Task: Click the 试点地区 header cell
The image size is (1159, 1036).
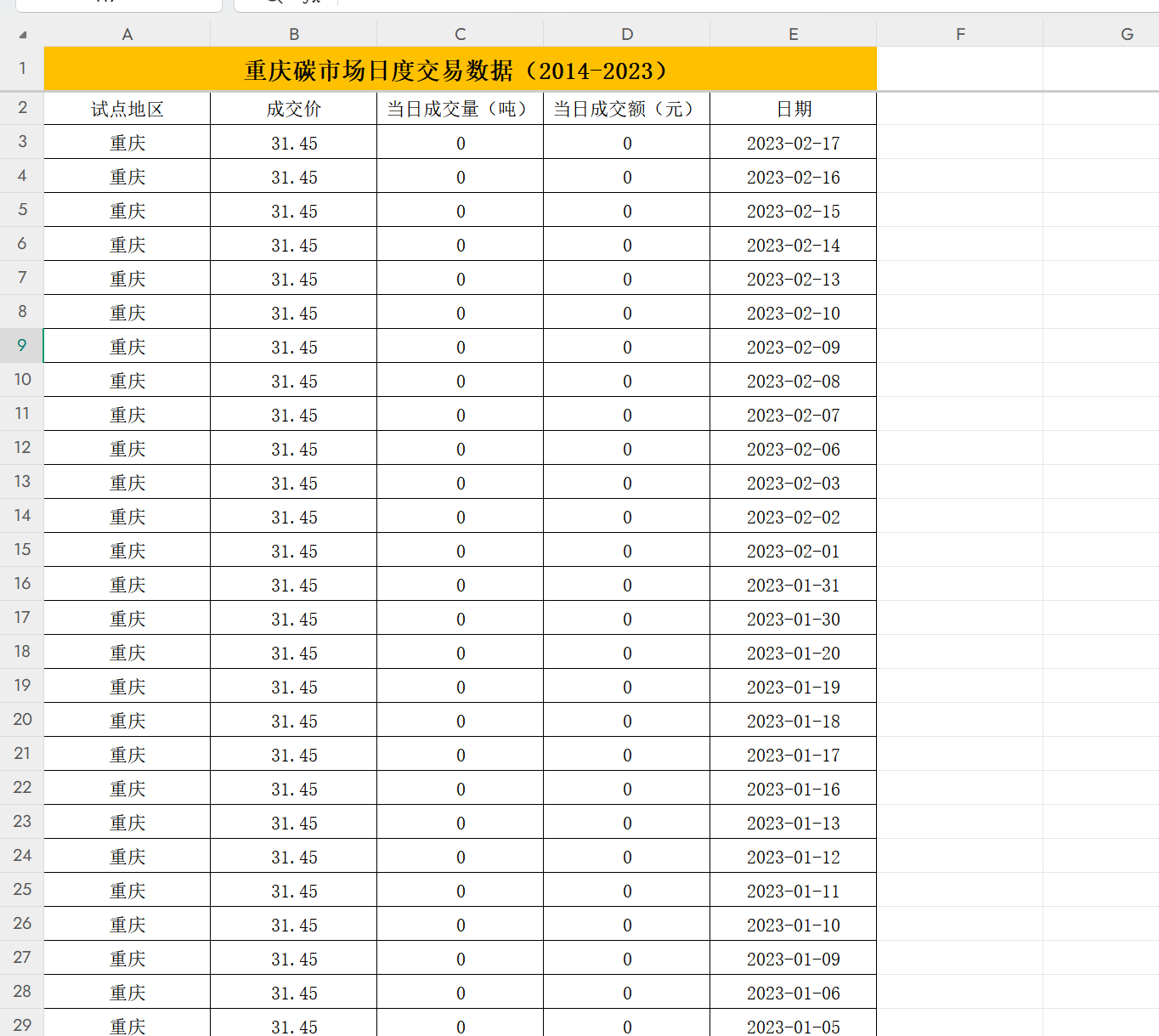Action: coord(127,109)
